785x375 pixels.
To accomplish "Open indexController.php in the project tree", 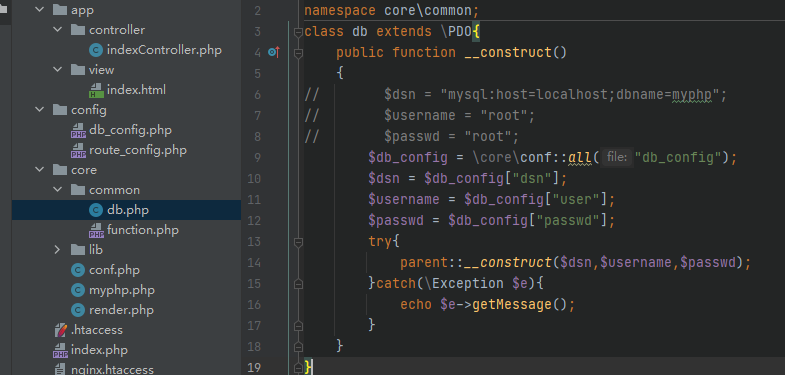I will [164, 50].
